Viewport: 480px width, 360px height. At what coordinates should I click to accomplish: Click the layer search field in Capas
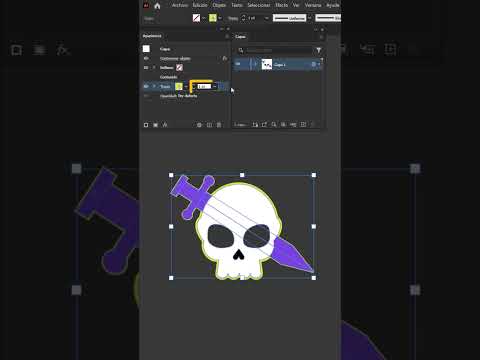click(x=279, y=50)
